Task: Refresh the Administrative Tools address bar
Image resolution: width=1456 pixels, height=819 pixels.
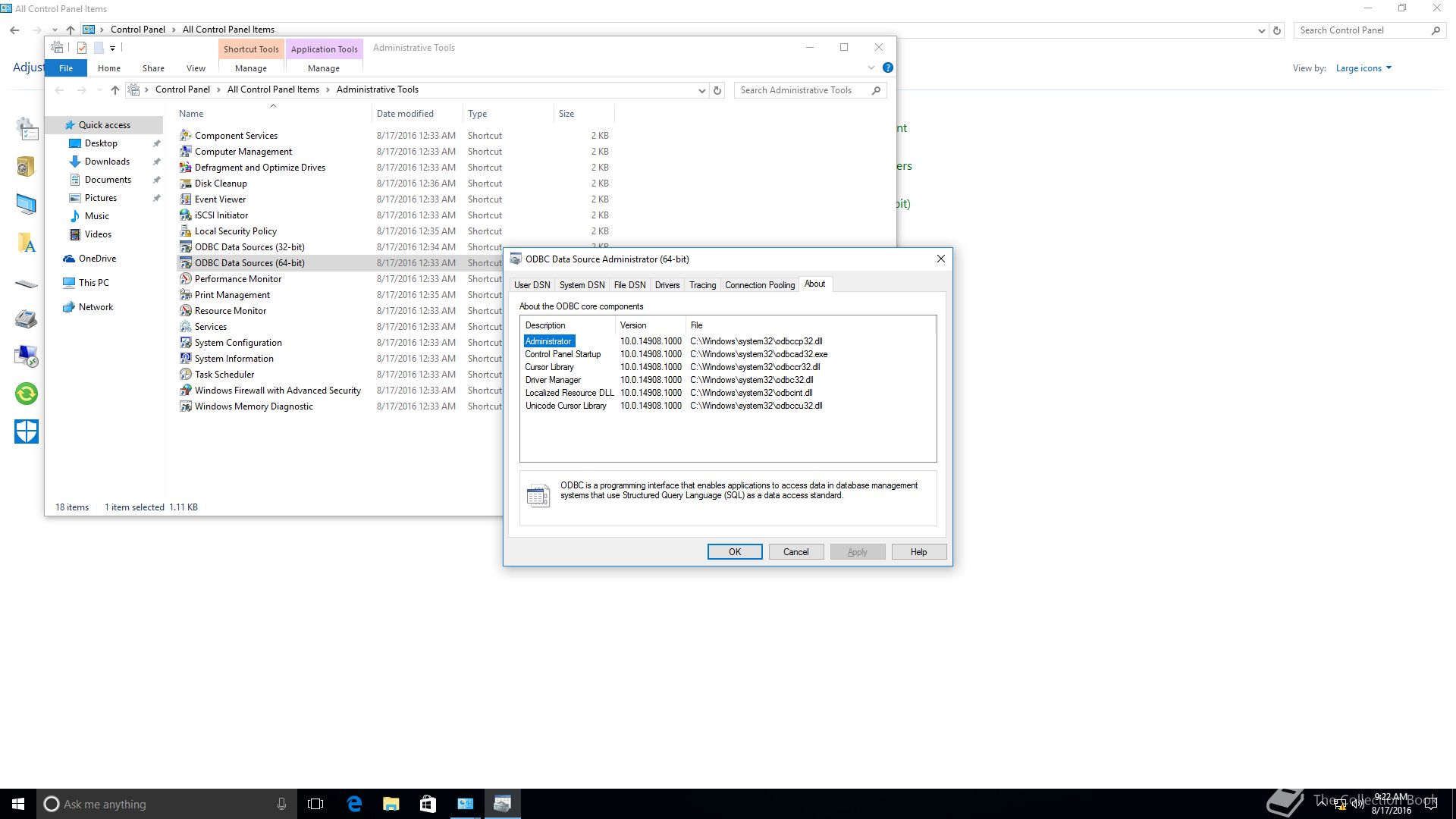Action: coord(717,90)
